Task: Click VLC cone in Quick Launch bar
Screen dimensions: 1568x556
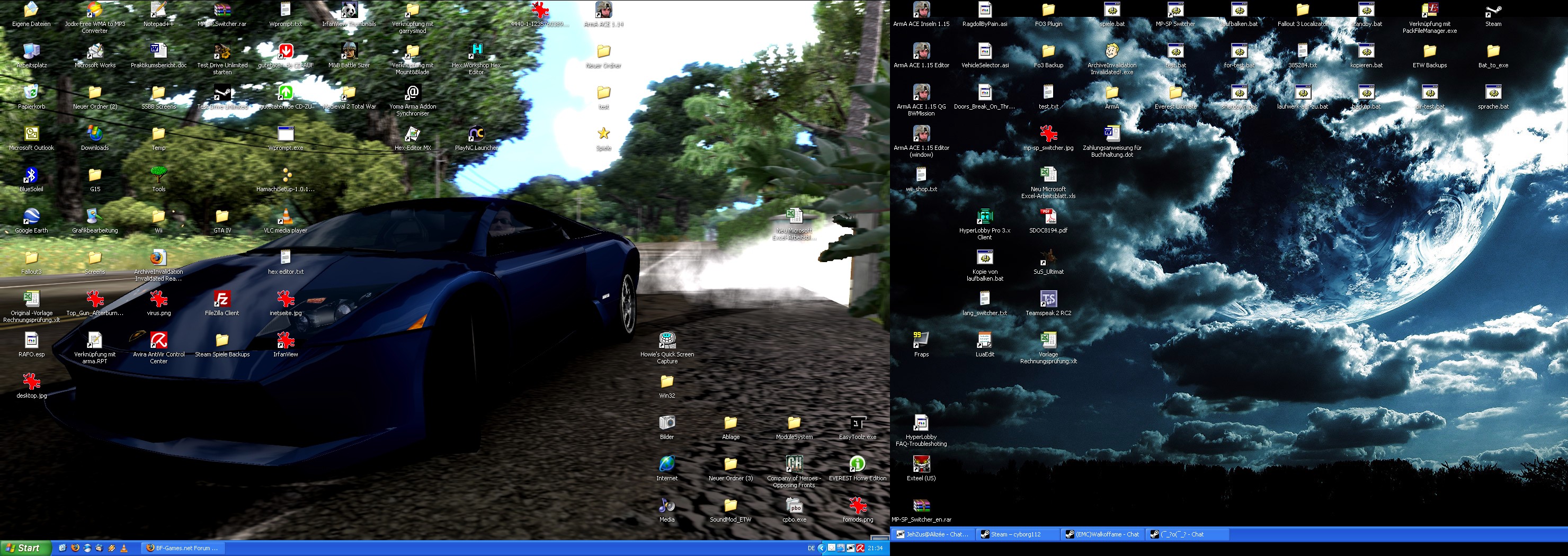Action: [x=124, y=548]
